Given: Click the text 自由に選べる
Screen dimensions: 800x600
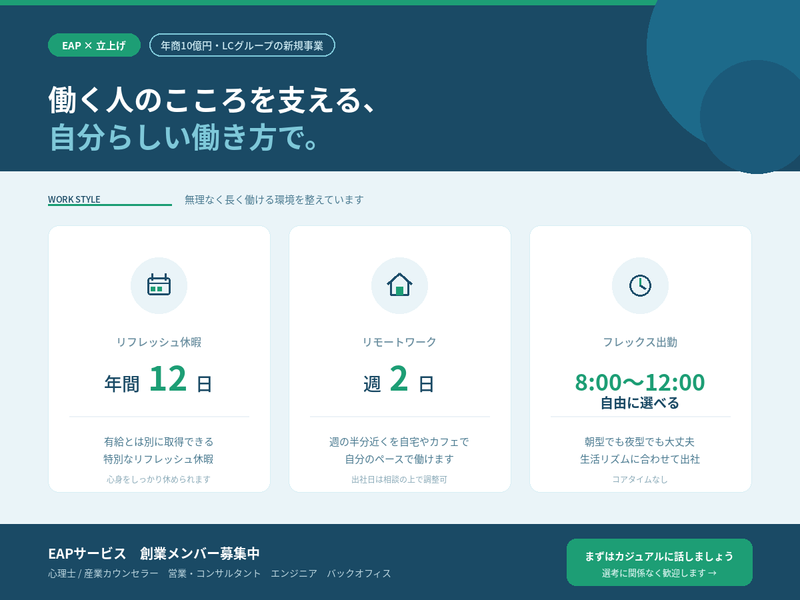Looking at the screenshot, I should coord(640,403).
